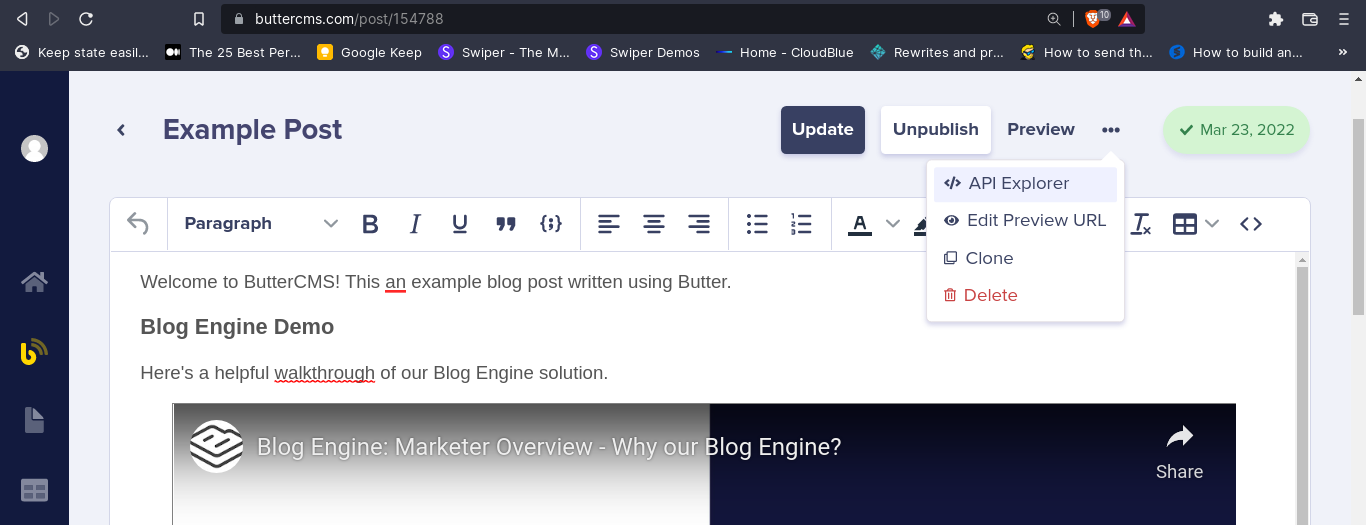Open the browser extensions puzzle icon

[x=1275, y=18]
